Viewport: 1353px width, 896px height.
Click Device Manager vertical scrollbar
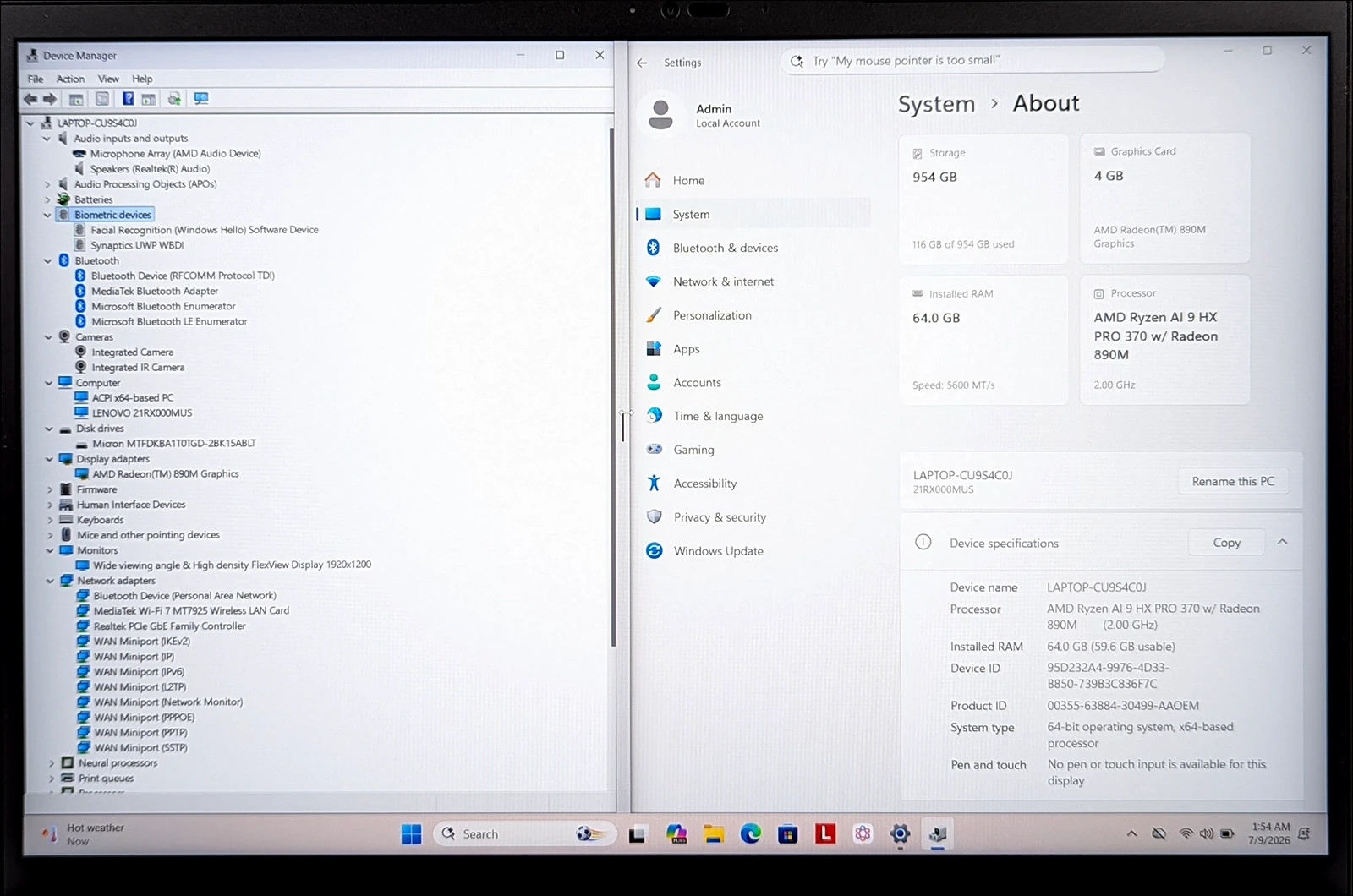coord(611,387)
